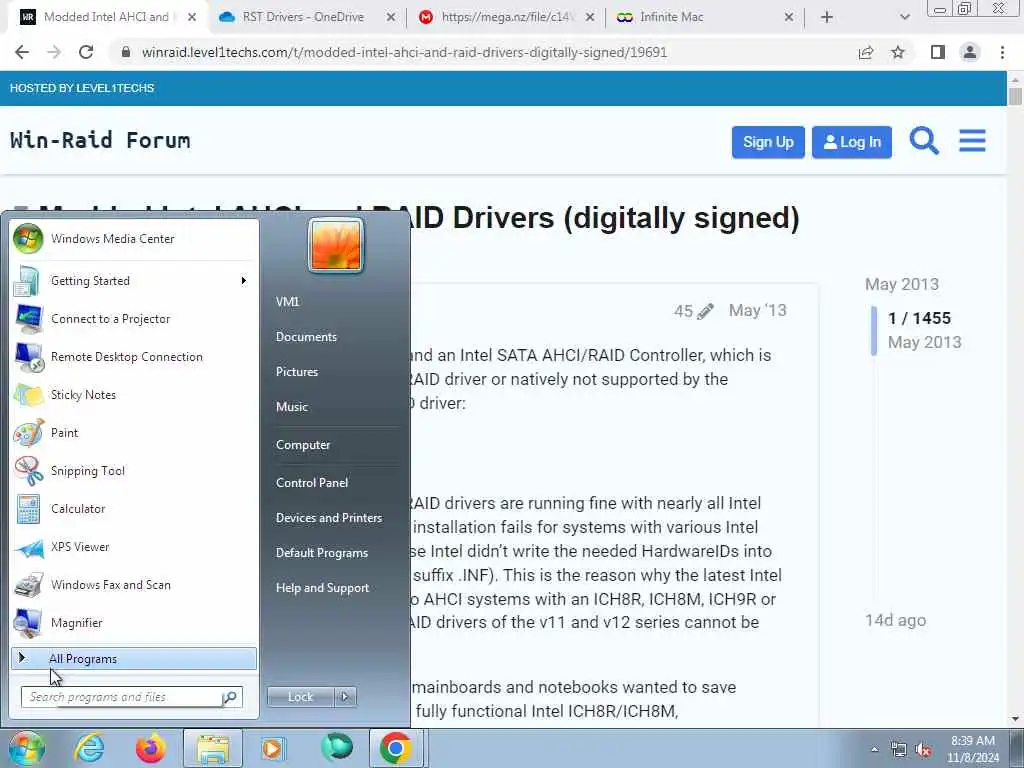
Task: Open Getting Started in Start menu
Action: point(134,281)
